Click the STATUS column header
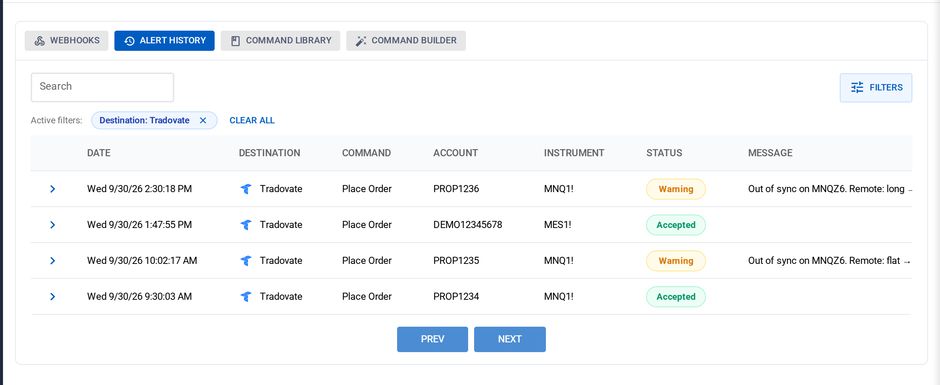Screen dimensions: 940x385 pyautogui.click(x=664, y=153)
